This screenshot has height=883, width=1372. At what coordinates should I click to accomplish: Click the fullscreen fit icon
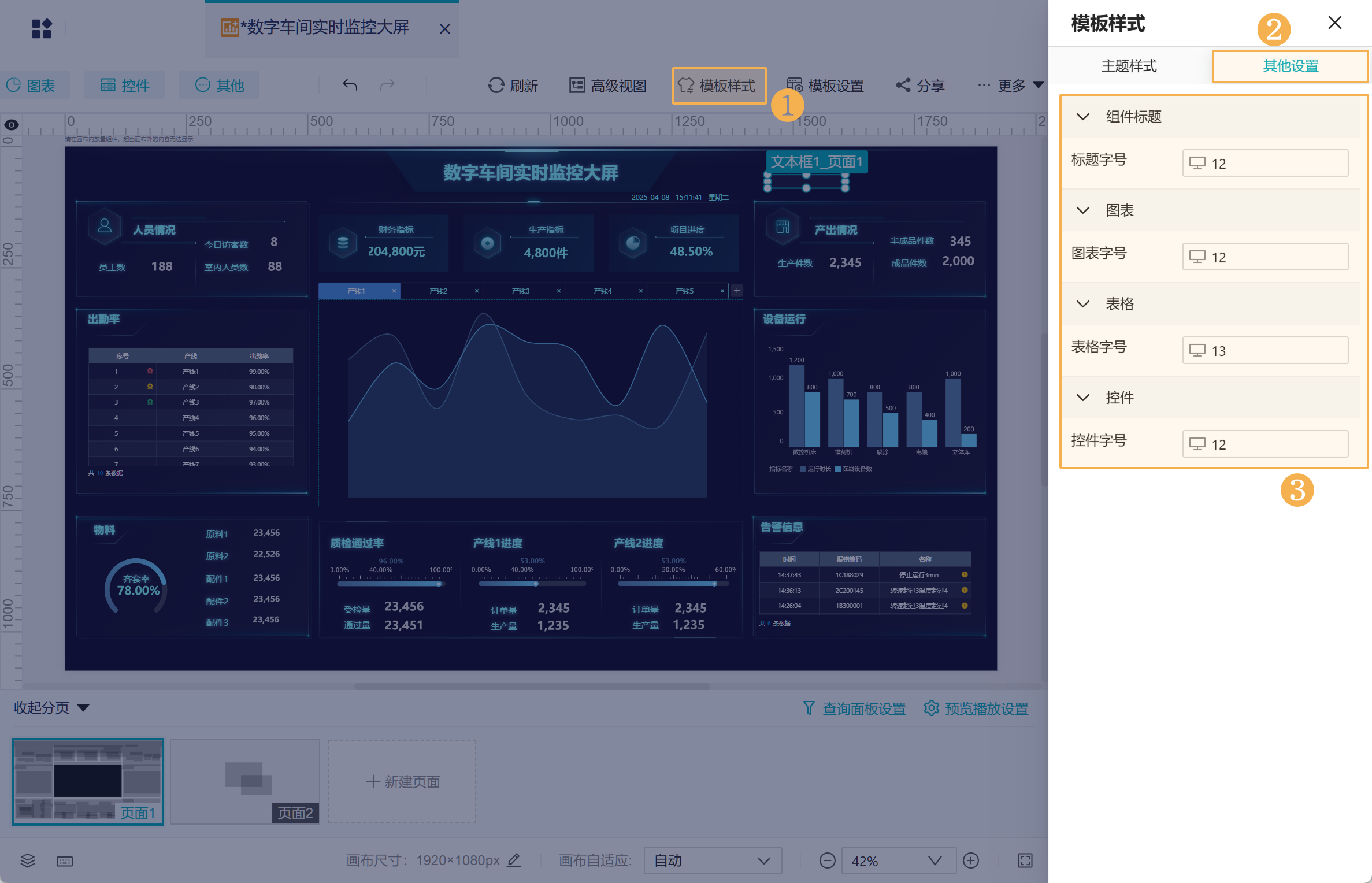click(1025, 861)
